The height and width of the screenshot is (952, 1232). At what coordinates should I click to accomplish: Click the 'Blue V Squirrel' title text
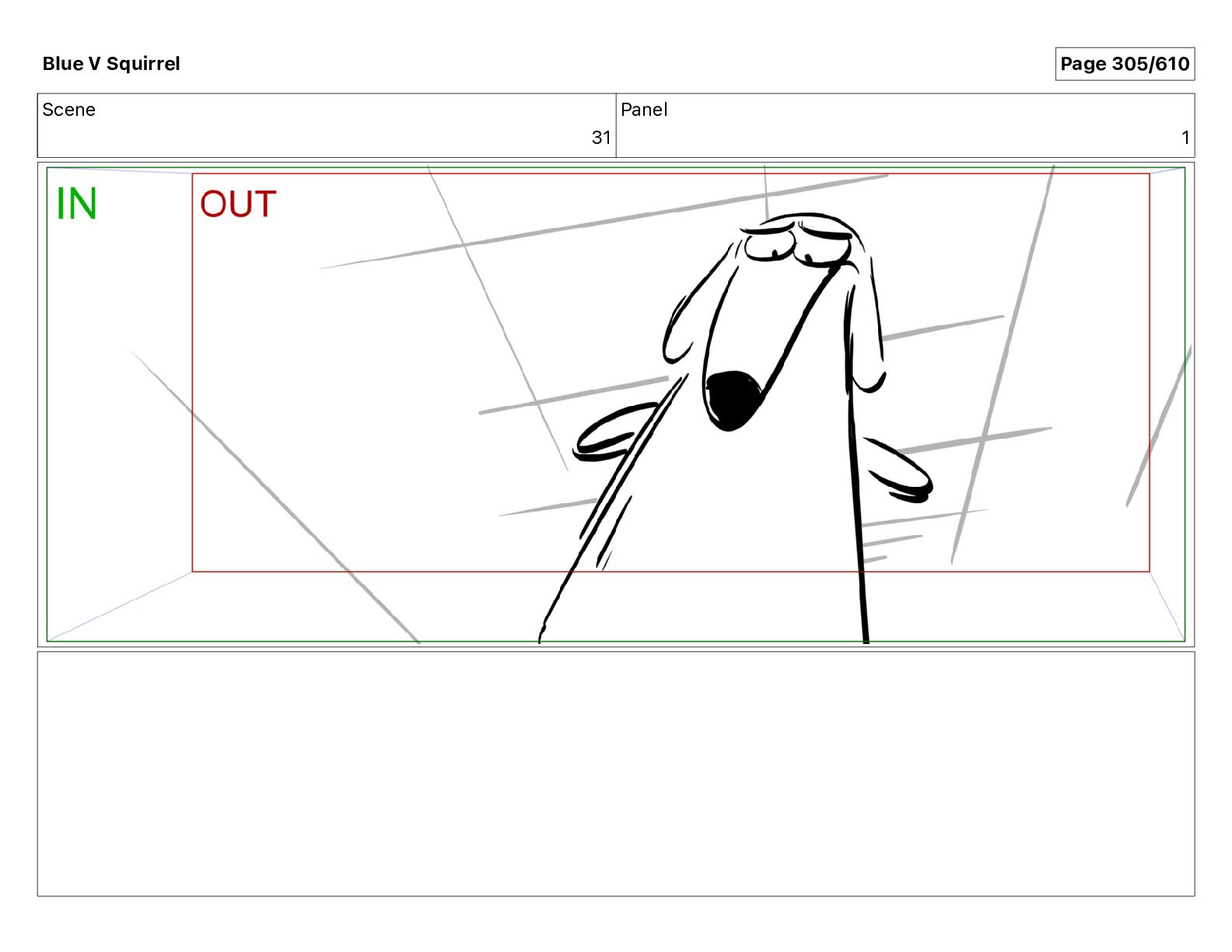[111, 64]
